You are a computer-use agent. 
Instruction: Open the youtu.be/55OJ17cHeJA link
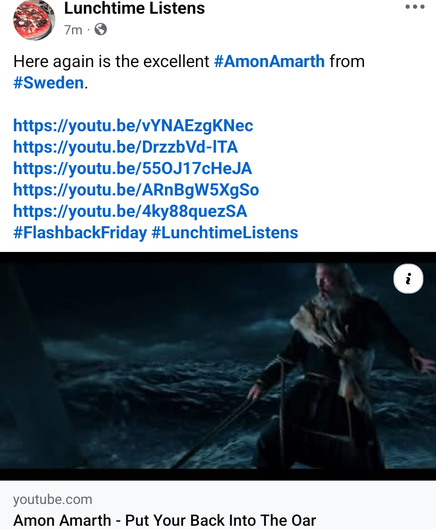tap(132, 168)
